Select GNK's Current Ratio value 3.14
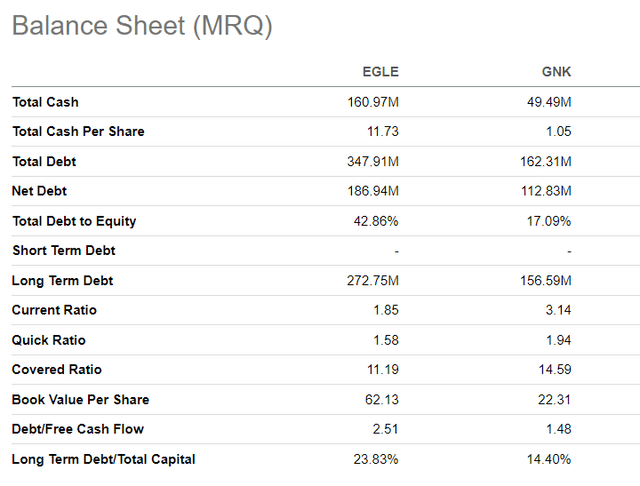The image size is (640, 486). (x=559, y=310)
